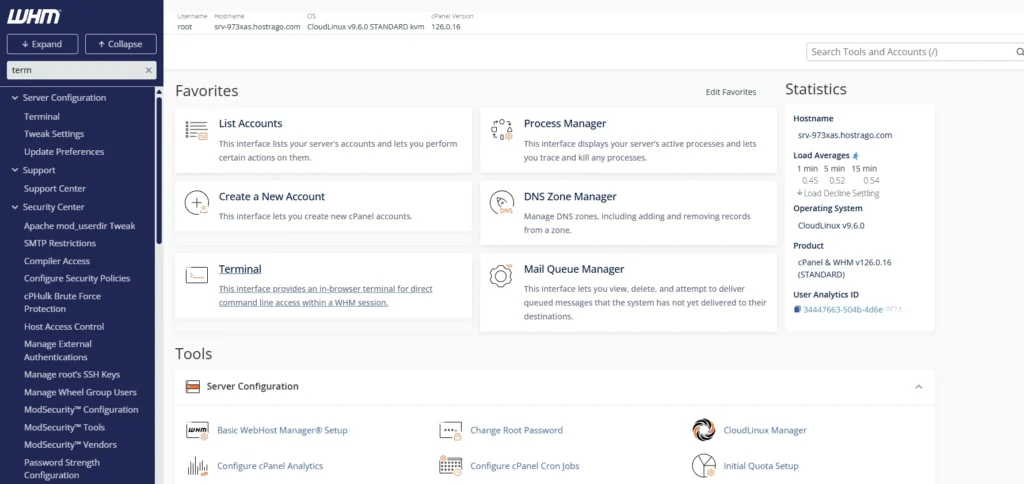The width and height of the screenshot is (1024, 484).
Task: Open Update Preferences in the sidebar
Action: (x=64, y=152)
